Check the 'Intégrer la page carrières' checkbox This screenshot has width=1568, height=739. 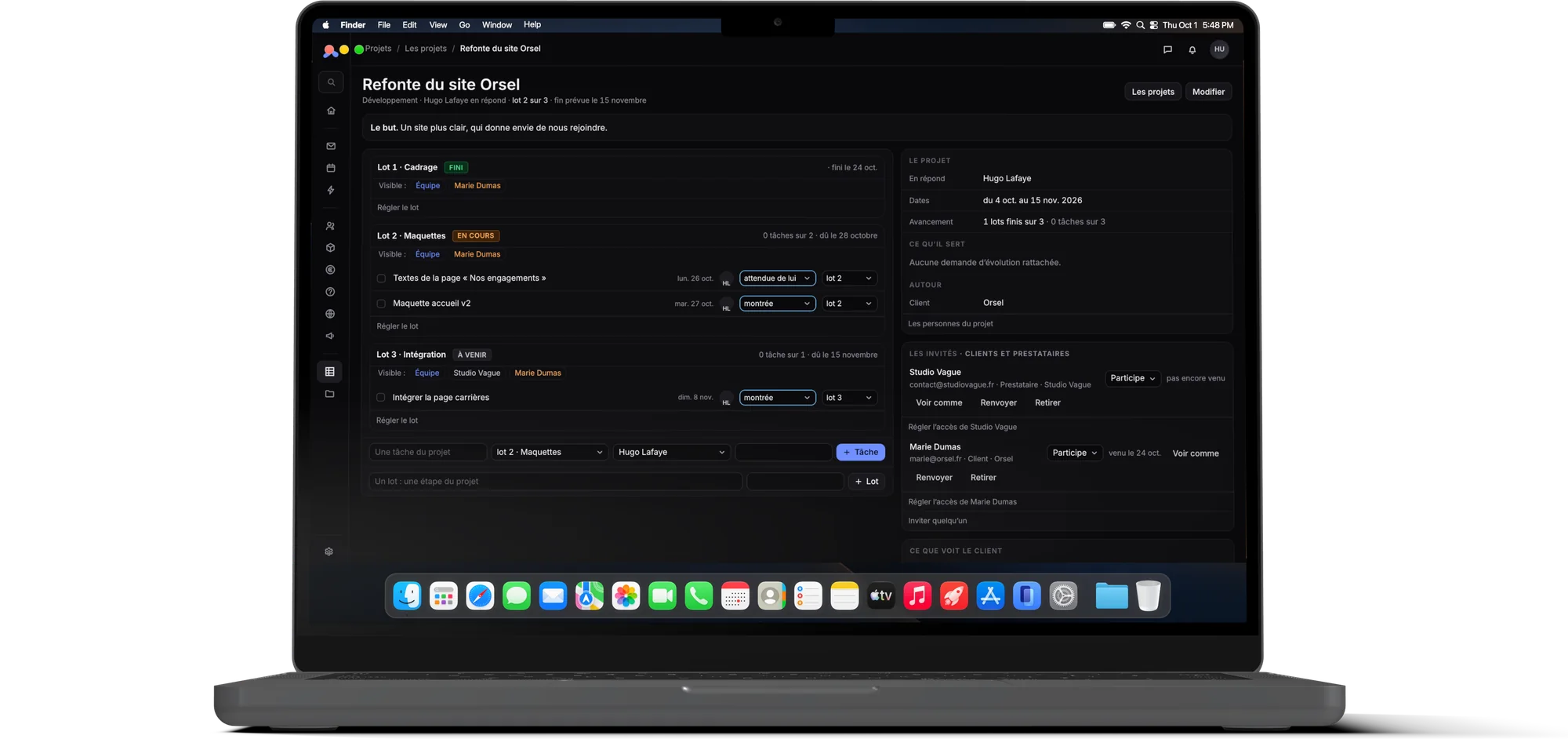tap(381, 398)
